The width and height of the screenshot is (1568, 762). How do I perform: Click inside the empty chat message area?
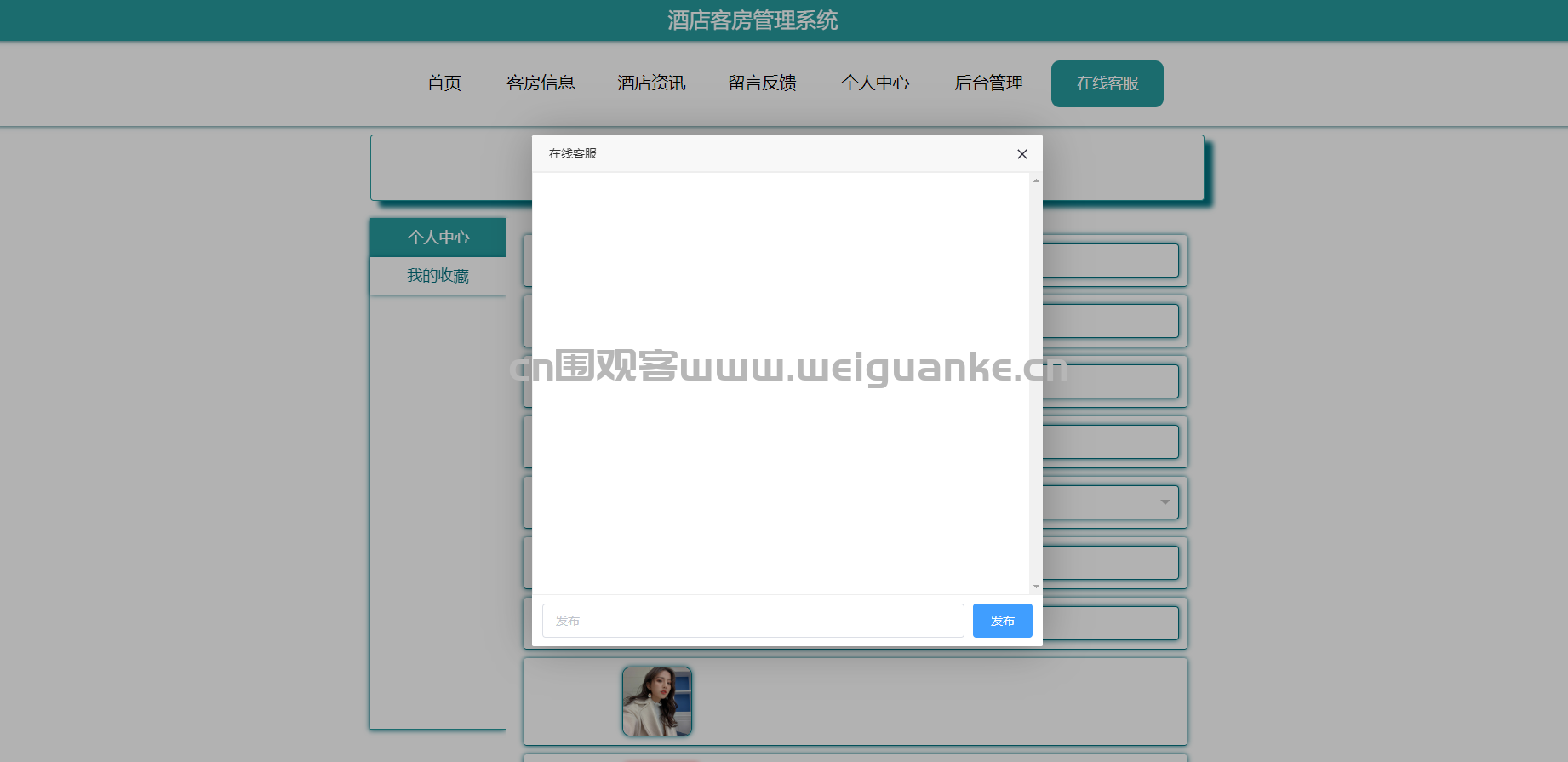pos(780,383)
